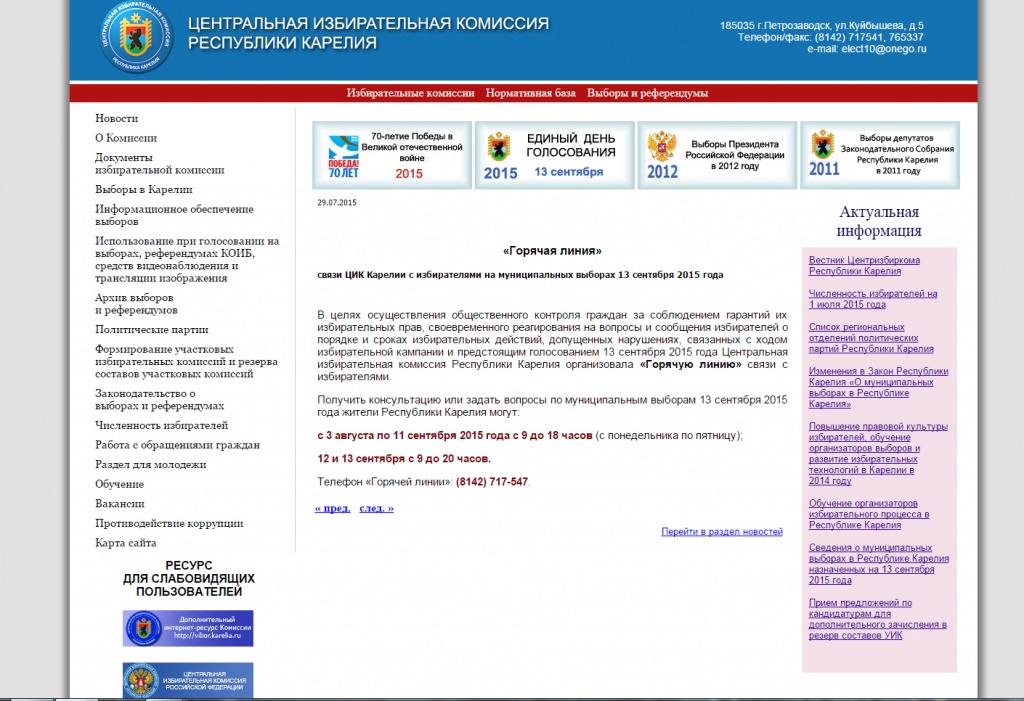Image resolution: width=1024 pixels, height=701 pixels.
Task: Click the hotline phone number (8142) 717-547
Action: tap(492, 481)
